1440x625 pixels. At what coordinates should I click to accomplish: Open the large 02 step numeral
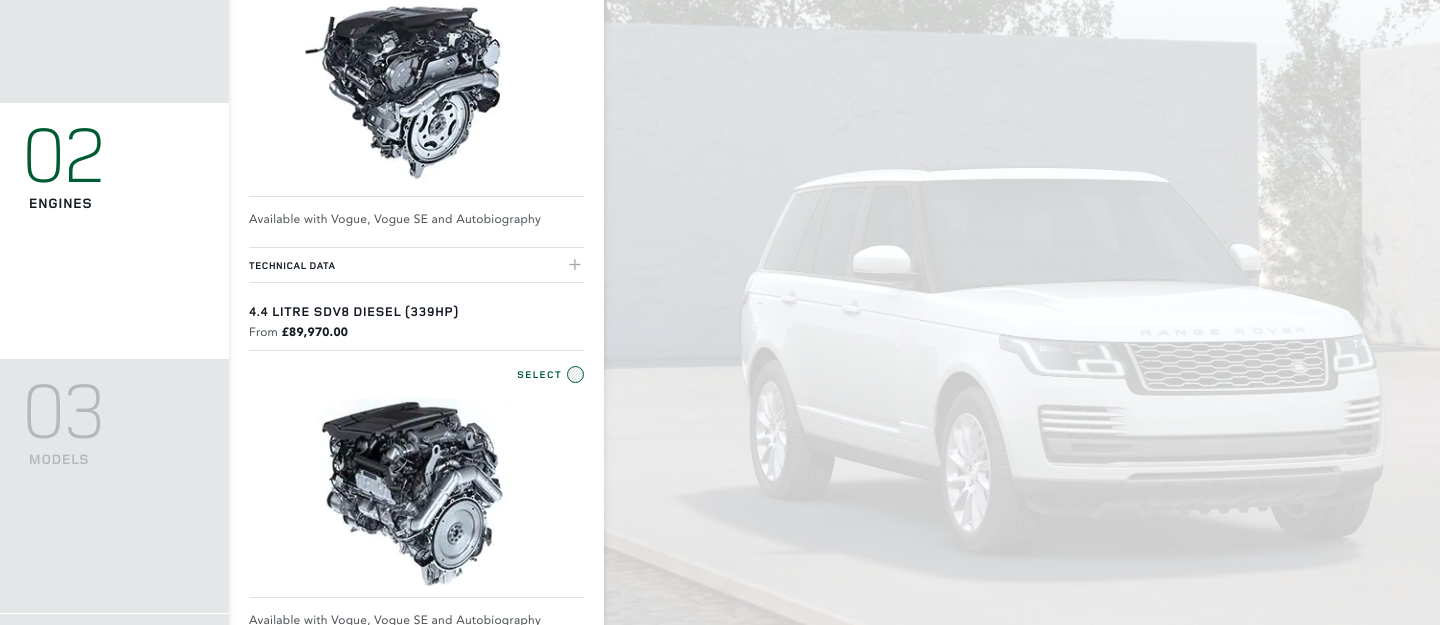coord(64,156)
